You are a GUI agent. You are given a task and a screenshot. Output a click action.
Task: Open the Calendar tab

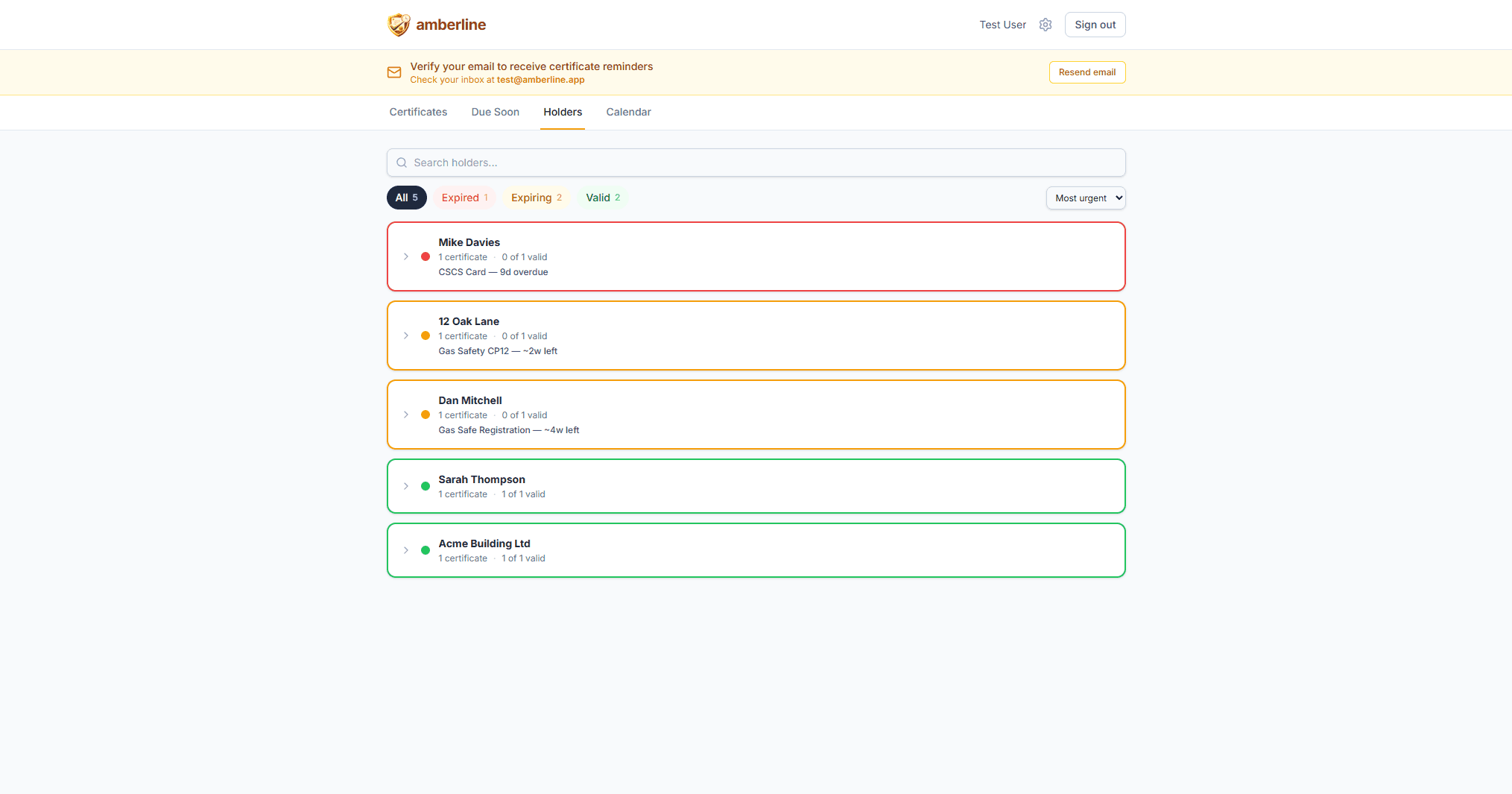(x=628, y=112)
